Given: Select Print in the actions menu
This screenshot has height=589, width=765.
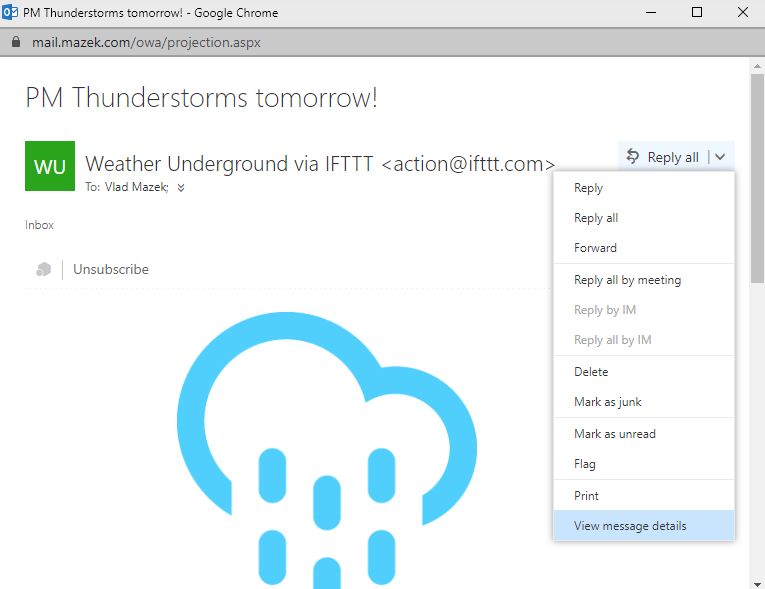Looking at the screenshot, I should tap(587, 496).
